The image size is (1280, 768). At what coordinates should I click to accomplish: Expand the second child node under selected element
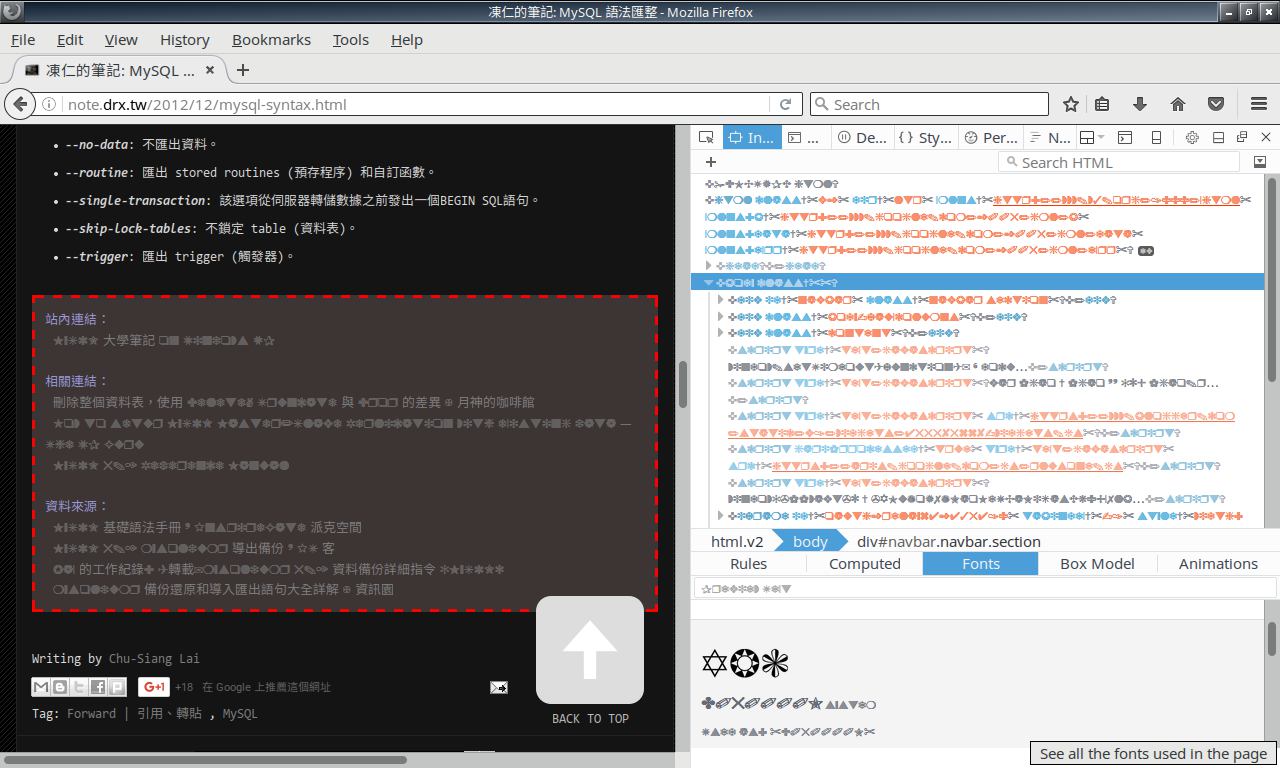click(x=721, y=316)
